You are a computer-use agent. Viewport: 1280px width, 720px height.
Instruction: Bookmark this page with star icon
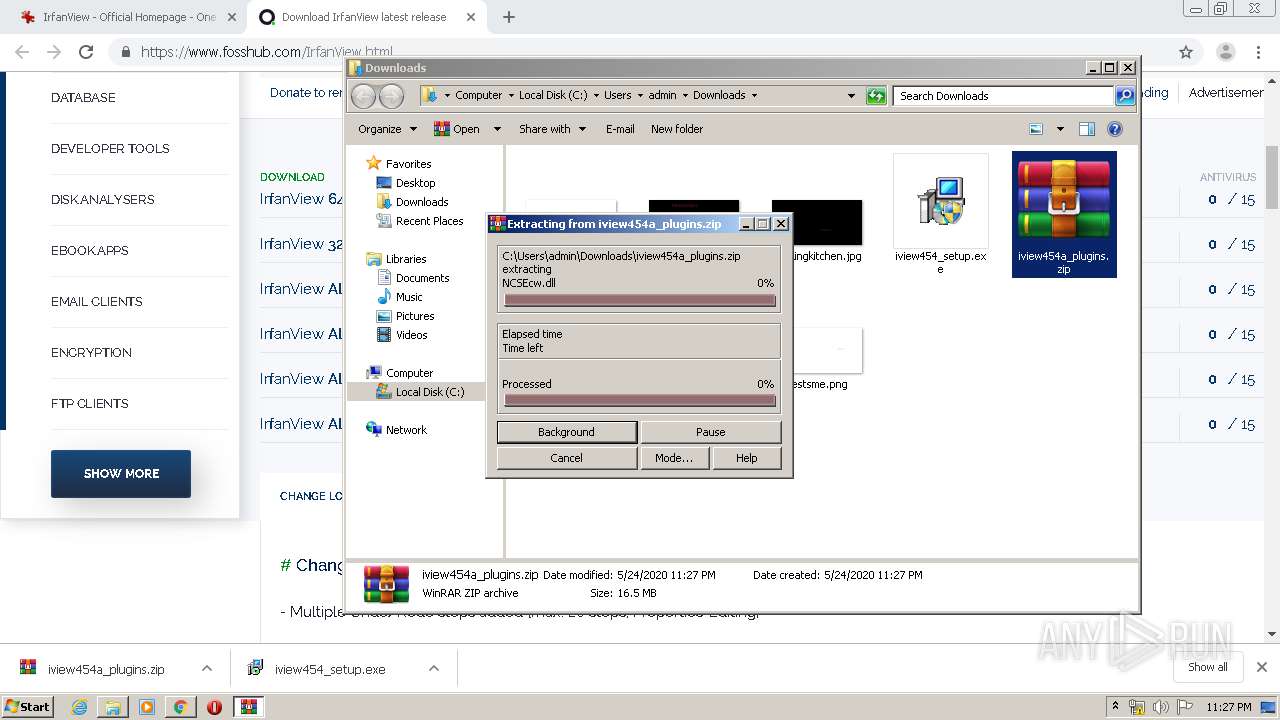point(1186,52)
